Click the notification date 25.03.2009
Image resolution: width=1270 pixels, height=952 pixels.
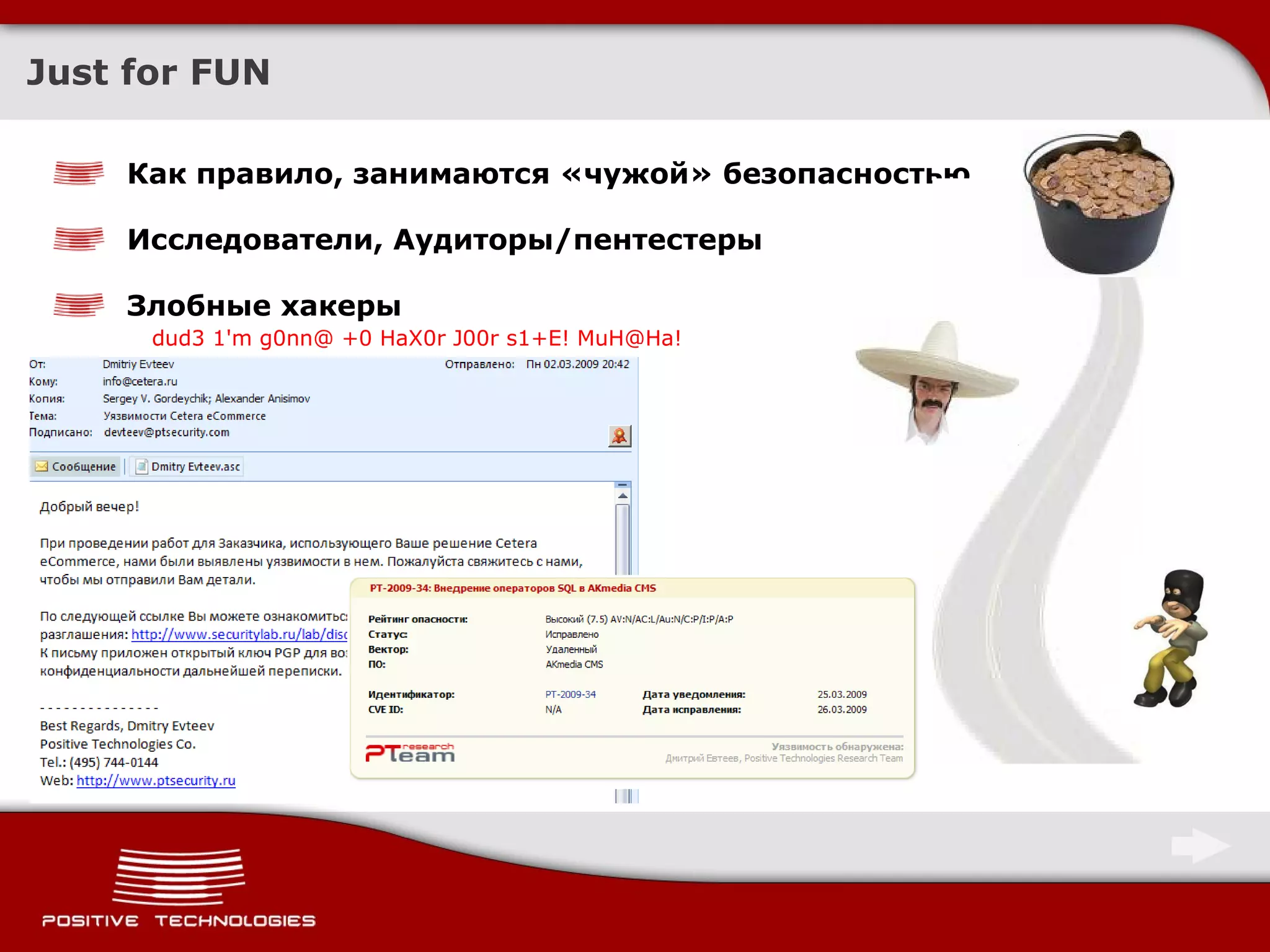[x=842, y=694]
